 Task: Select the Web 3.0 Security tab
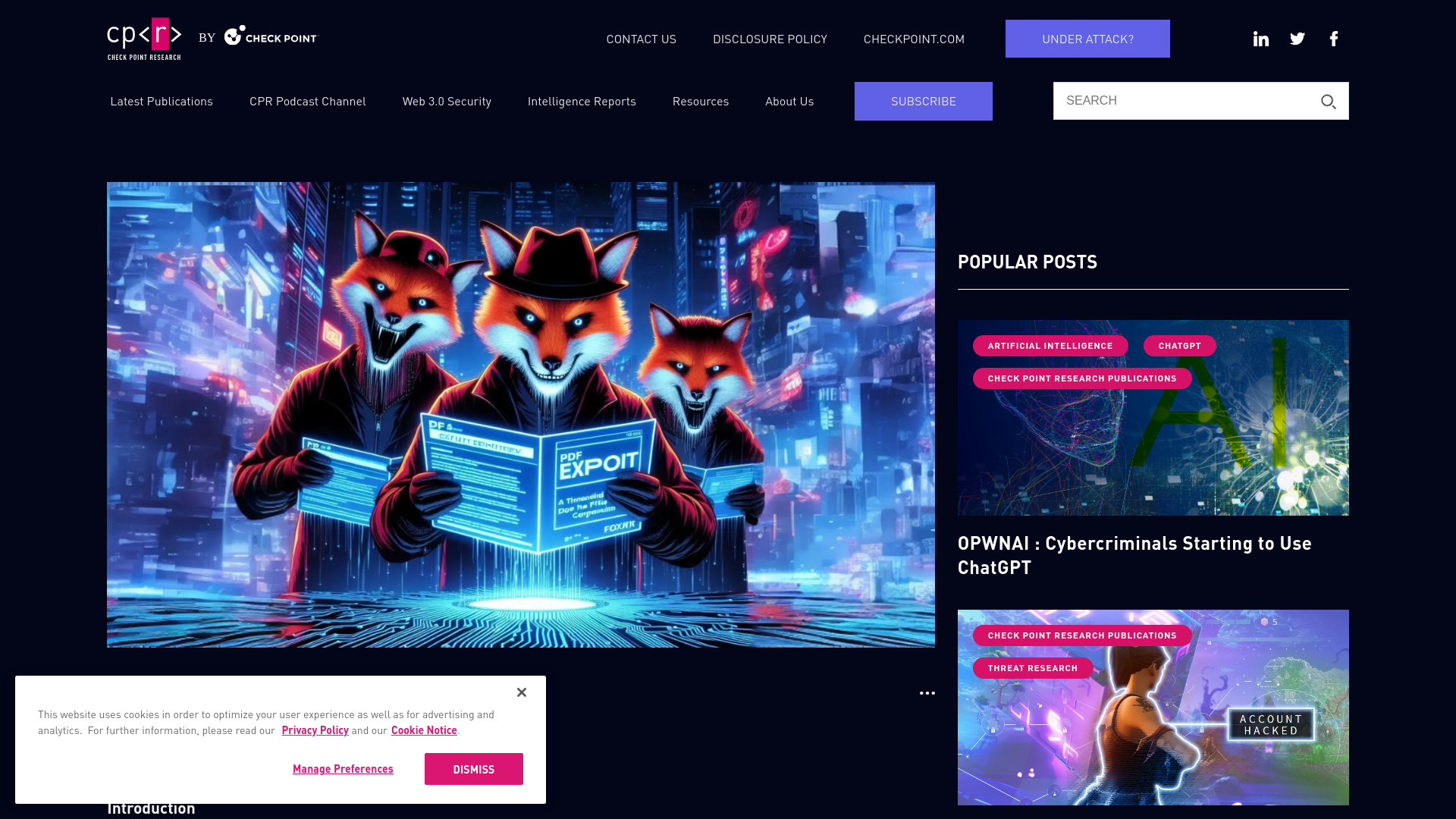click(x=447, y=101)
